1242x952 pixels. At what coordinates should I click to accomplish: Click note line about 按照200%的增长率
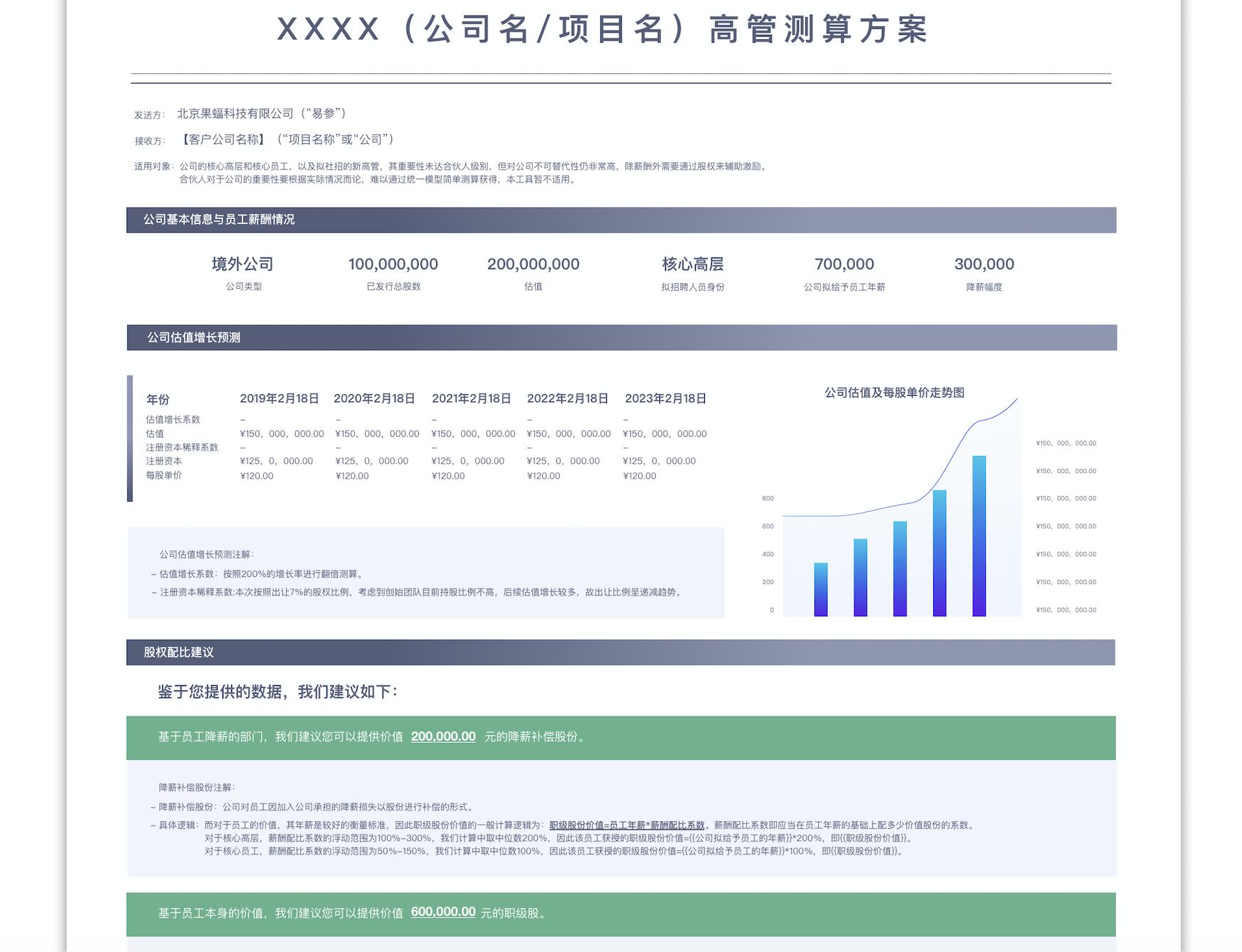click(x=258, y=574)
